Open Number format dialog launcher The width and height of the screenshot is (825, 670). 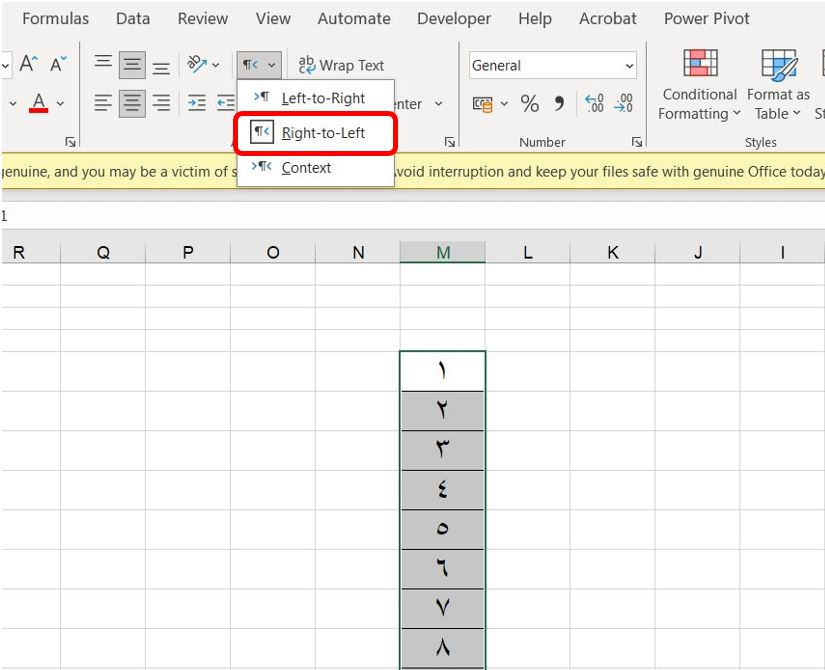[x=637, y=142]
